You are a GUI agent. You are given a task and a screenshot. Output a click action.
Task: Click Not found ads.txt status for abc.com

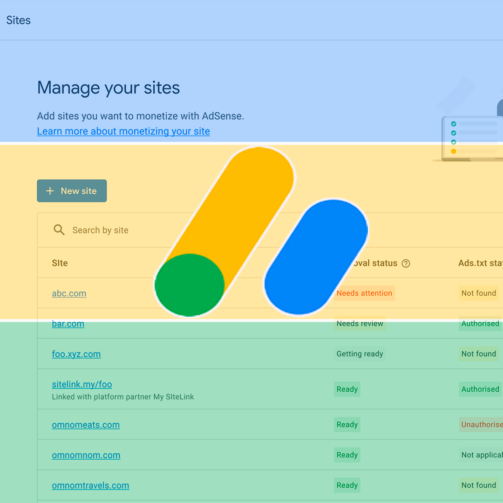coord(479,293)
